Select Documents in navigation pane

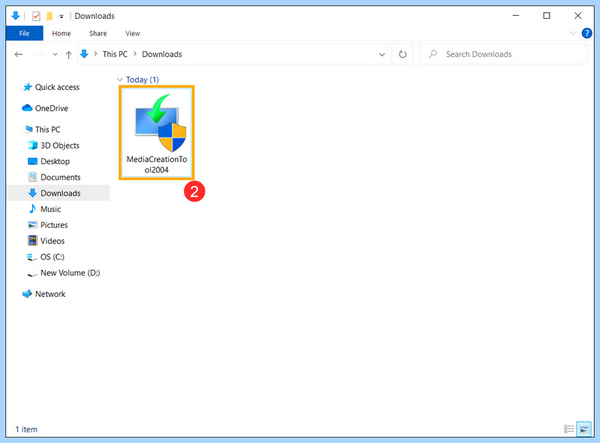tap(60, 177)
